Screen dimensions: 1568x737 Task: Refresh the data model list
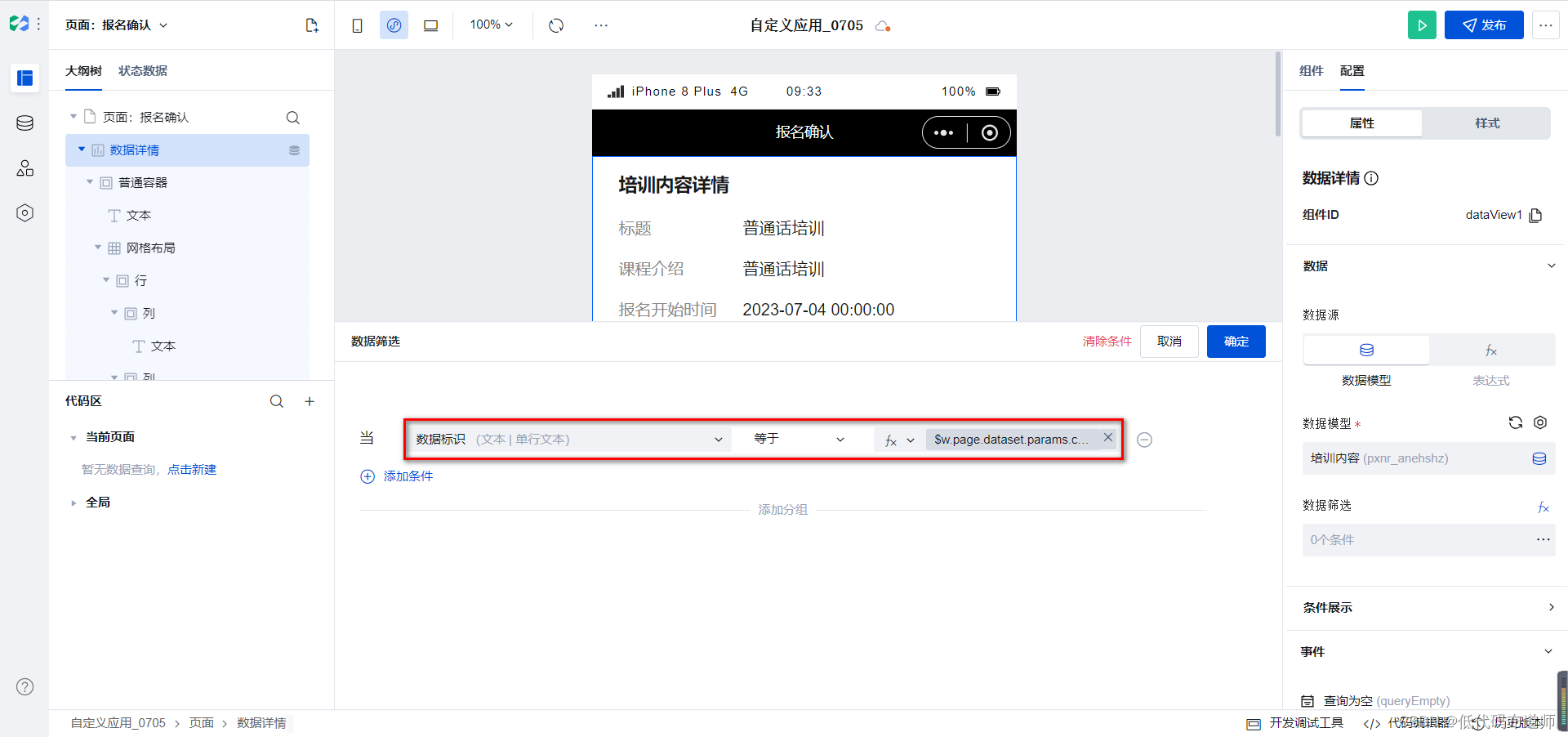(1516, 422)
